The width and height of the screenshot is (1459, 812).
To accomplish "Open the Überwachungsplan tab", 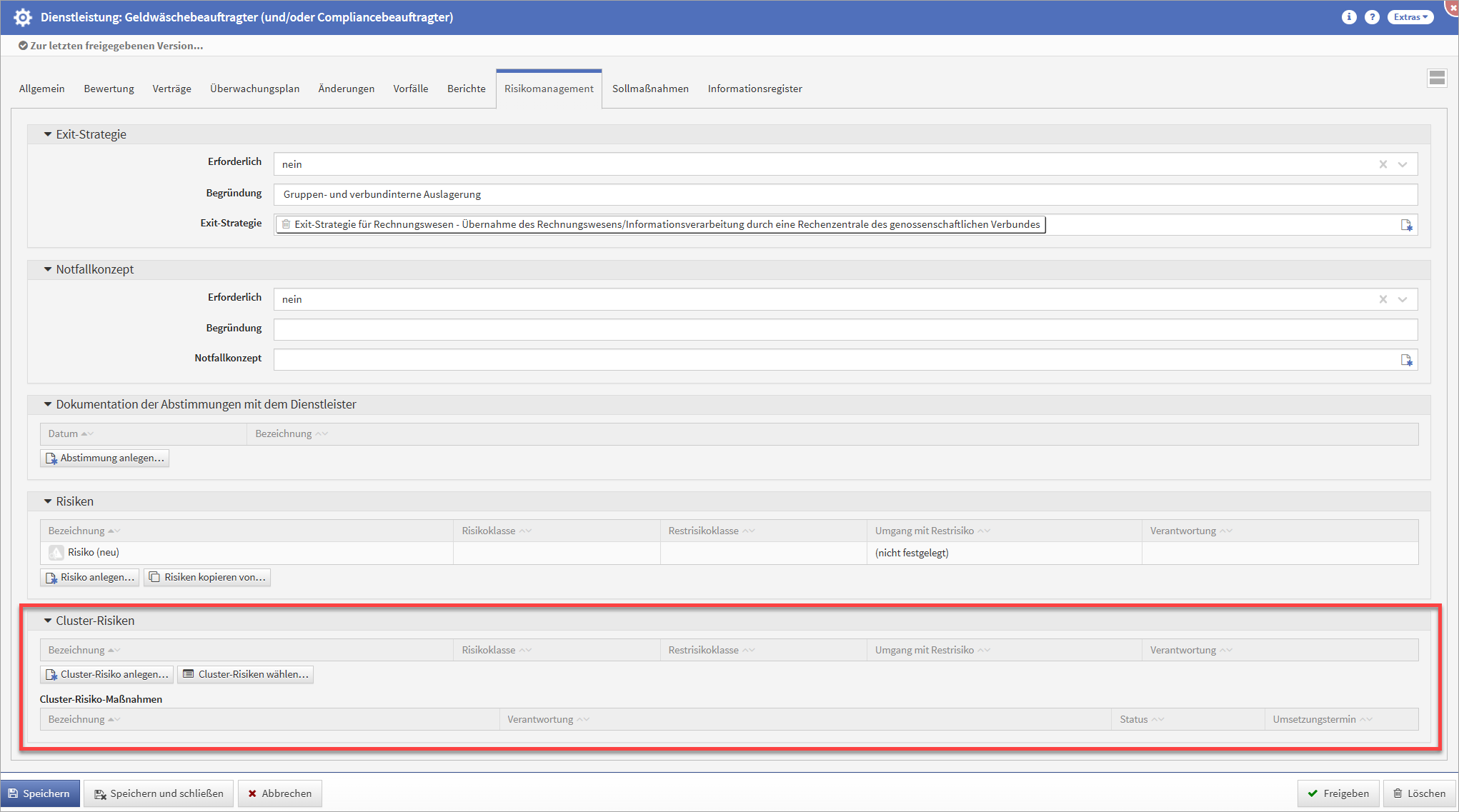I will [x=254, y=89].
